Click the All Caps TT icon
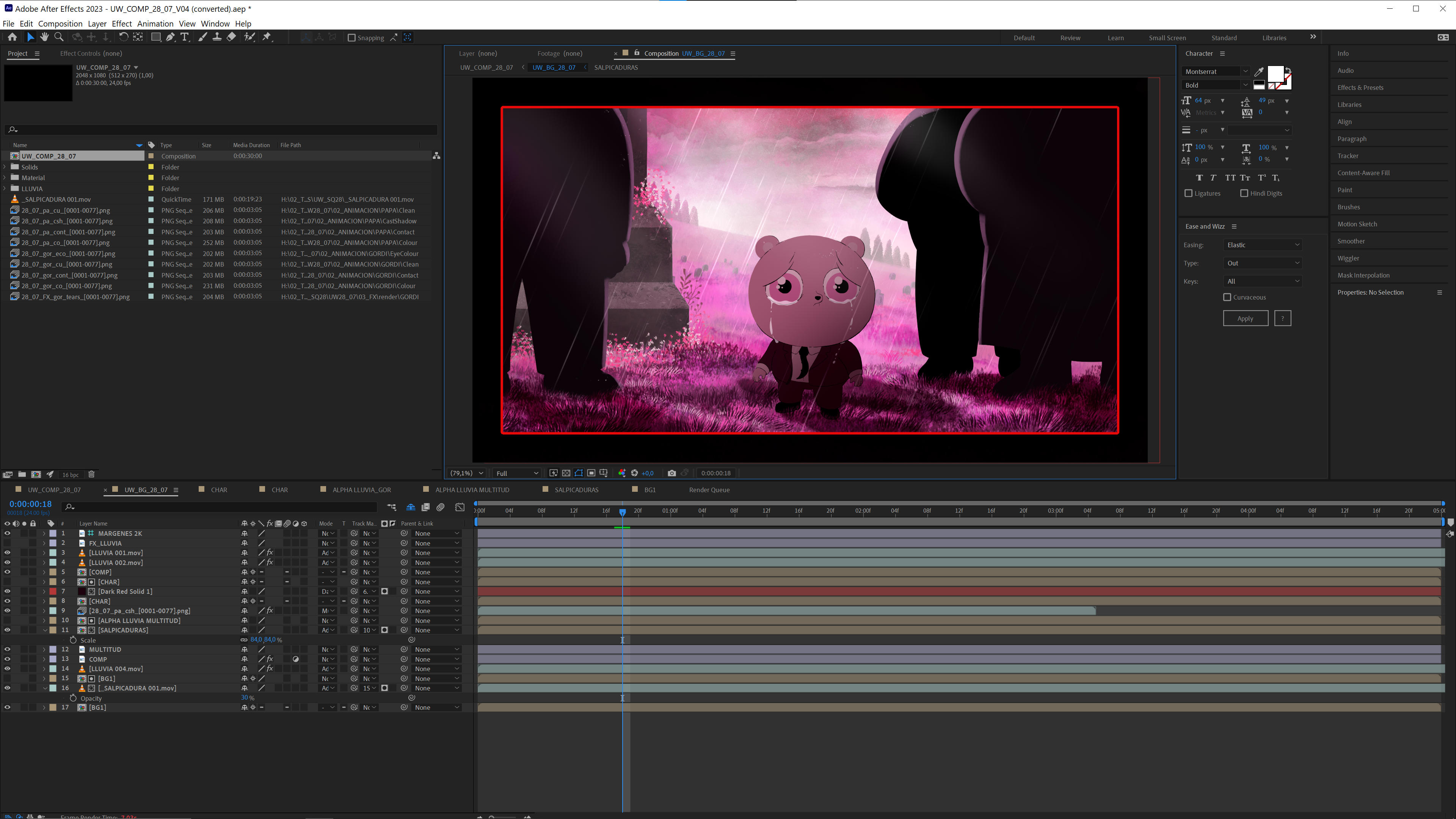Image resolution: width=1456 pixels, height=819 pixels. pyautogui.click(x=1230, y=177)
